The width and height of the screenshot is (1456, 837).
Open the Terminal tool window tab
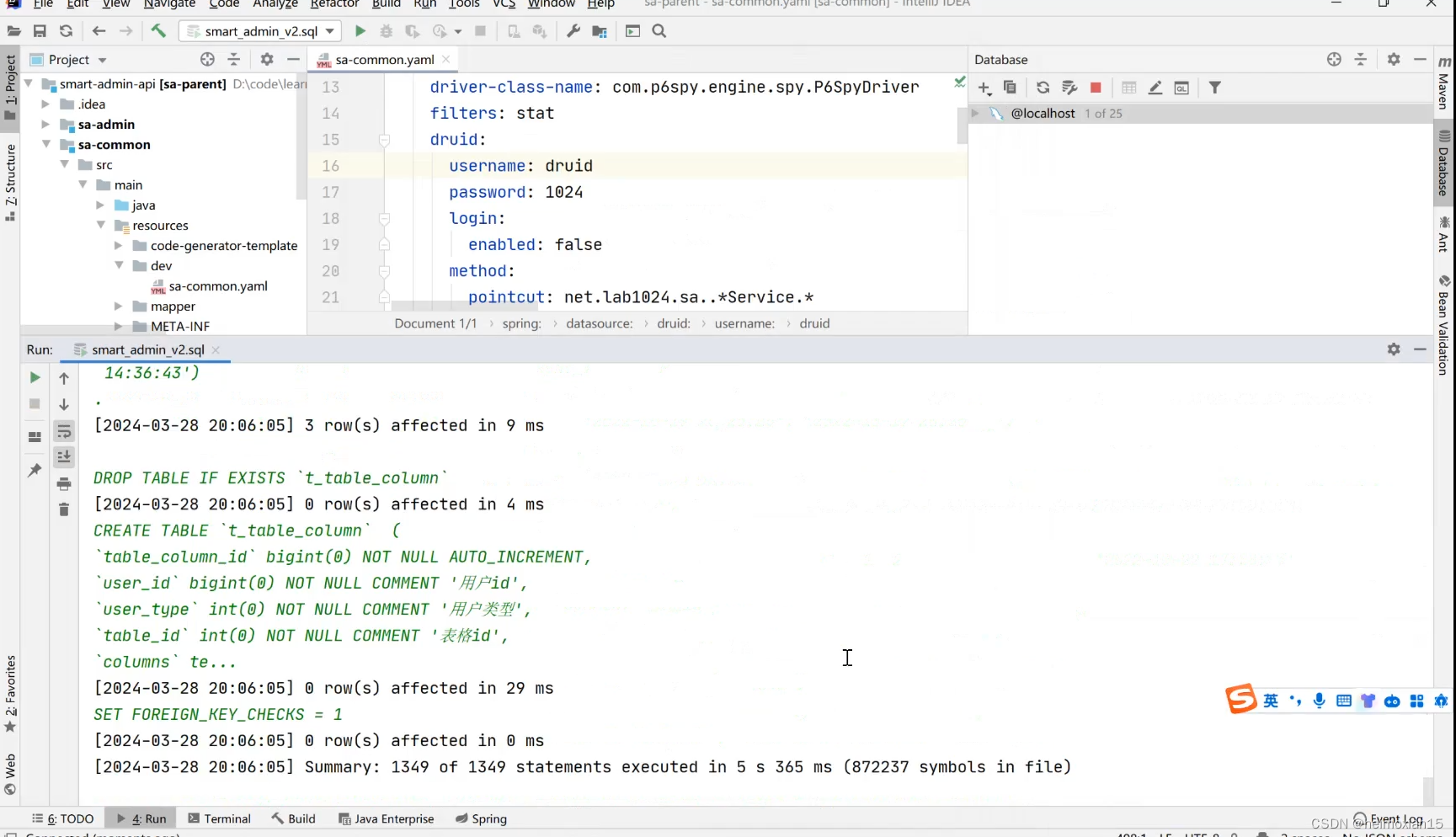[x=219, y=818]
